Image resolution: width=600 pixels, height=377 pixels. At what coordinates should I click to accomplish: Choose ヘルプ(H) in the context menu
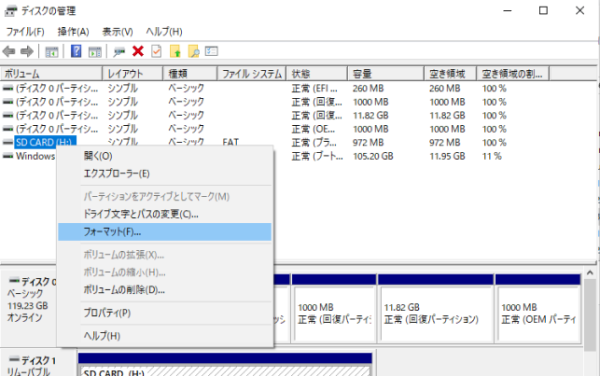click(165, 336)
